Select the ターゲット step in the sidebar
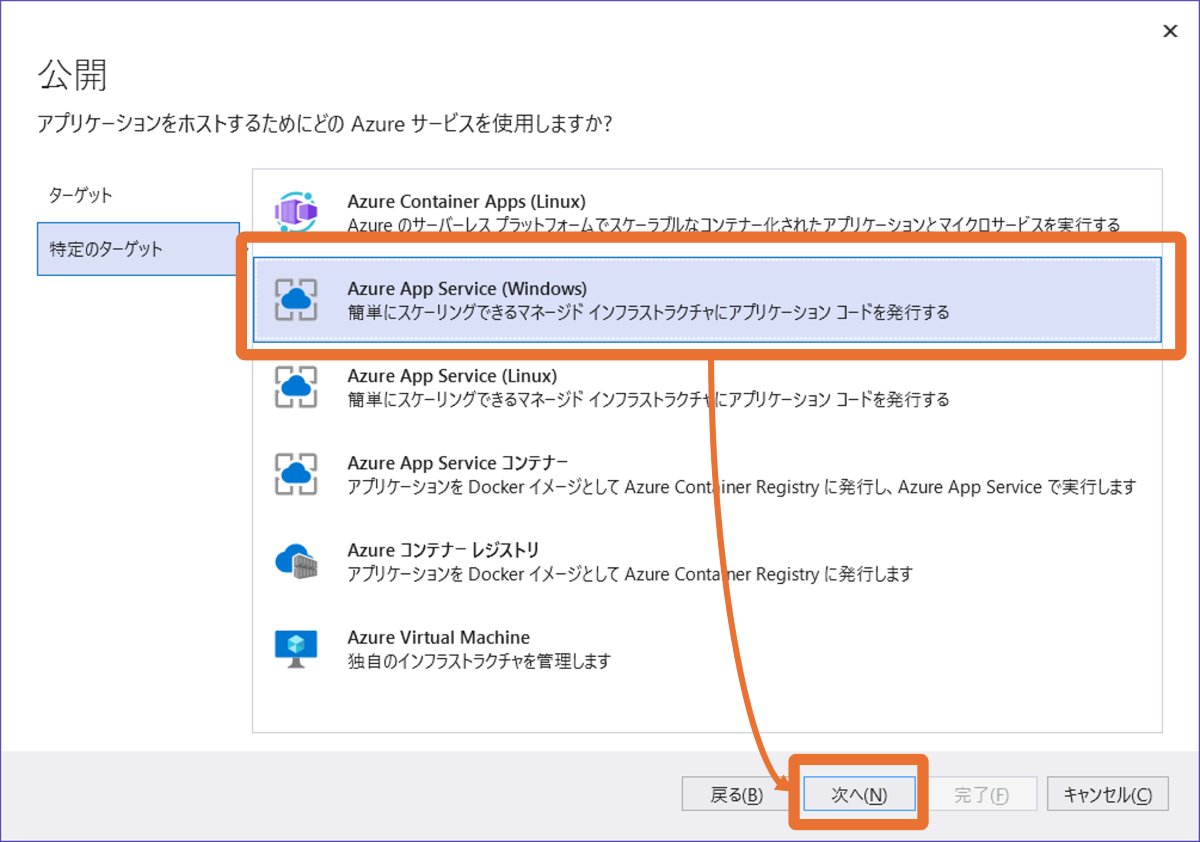The height and width of the screenshot is (842, 1200). click(81, 195)
